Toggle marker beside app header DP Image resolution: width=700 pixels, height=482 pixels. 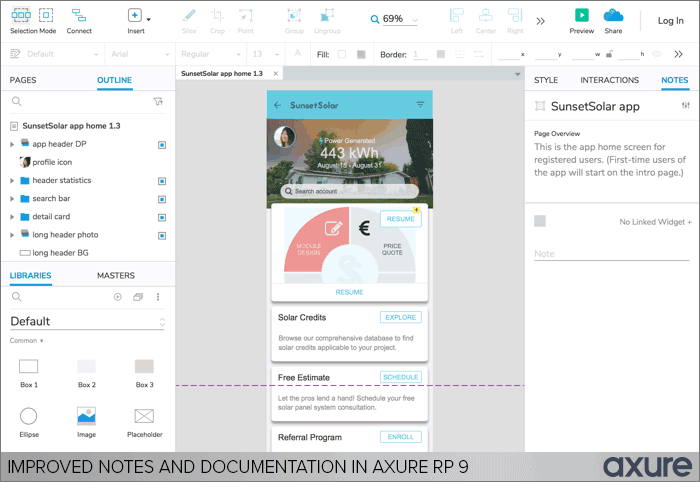[x=162, y=145]
